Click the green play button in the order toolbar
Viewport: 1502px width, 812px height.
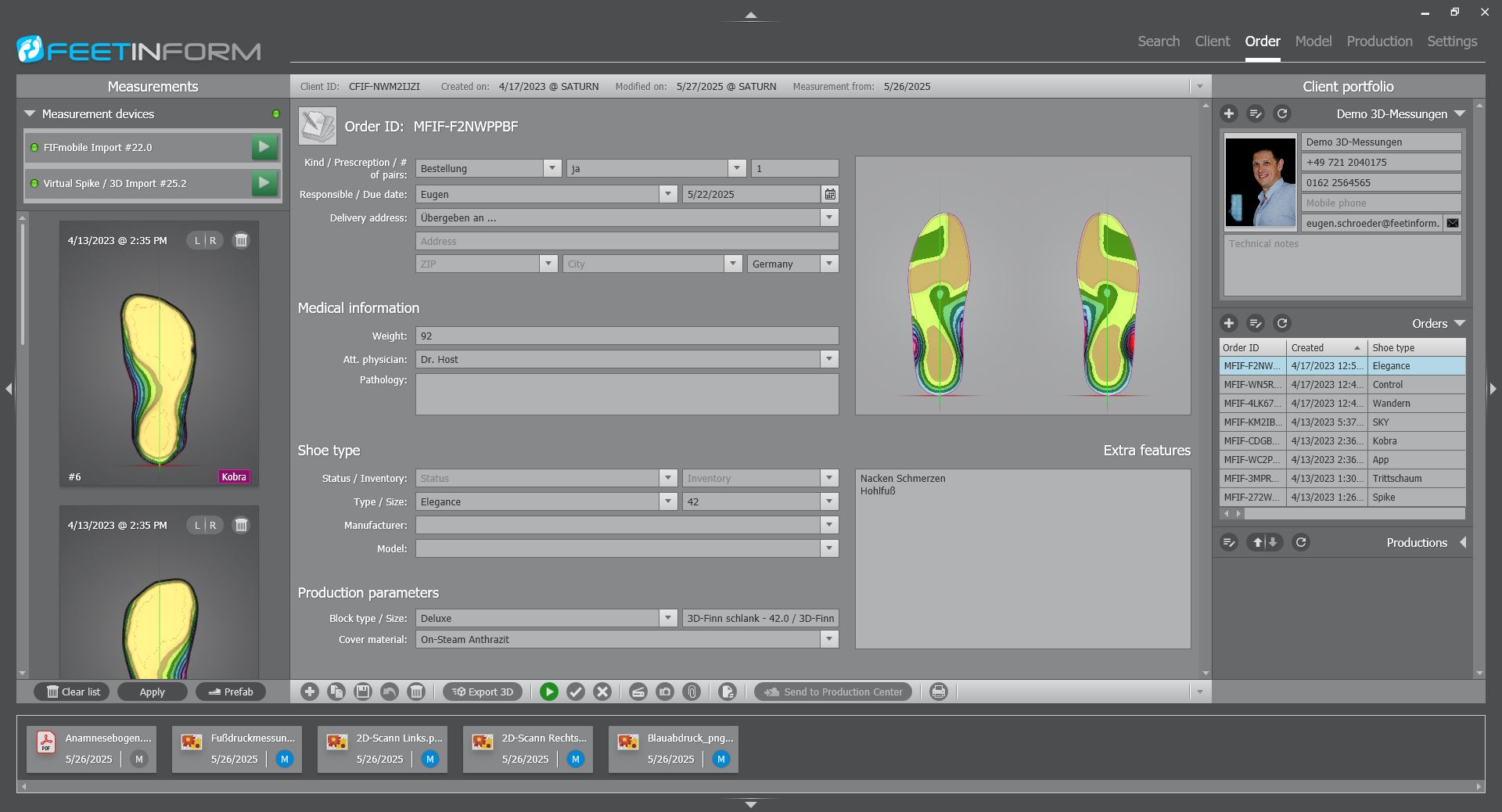(x=549, y=692)
